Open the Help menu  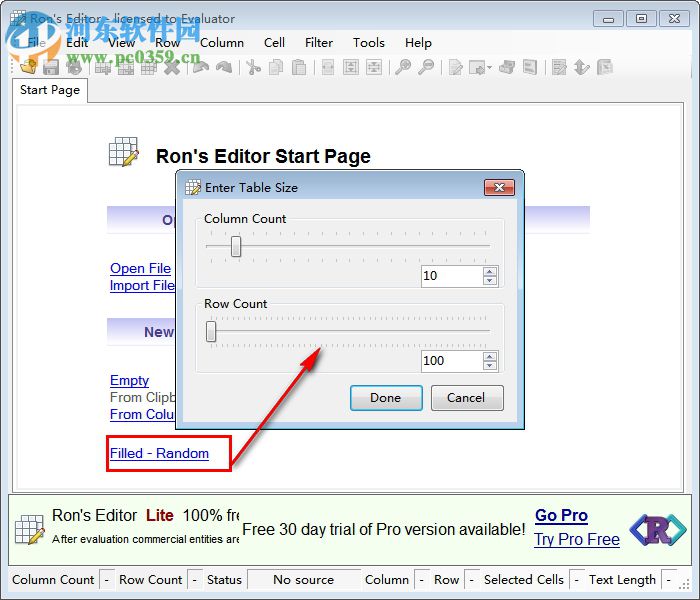[x=418, y=43]
